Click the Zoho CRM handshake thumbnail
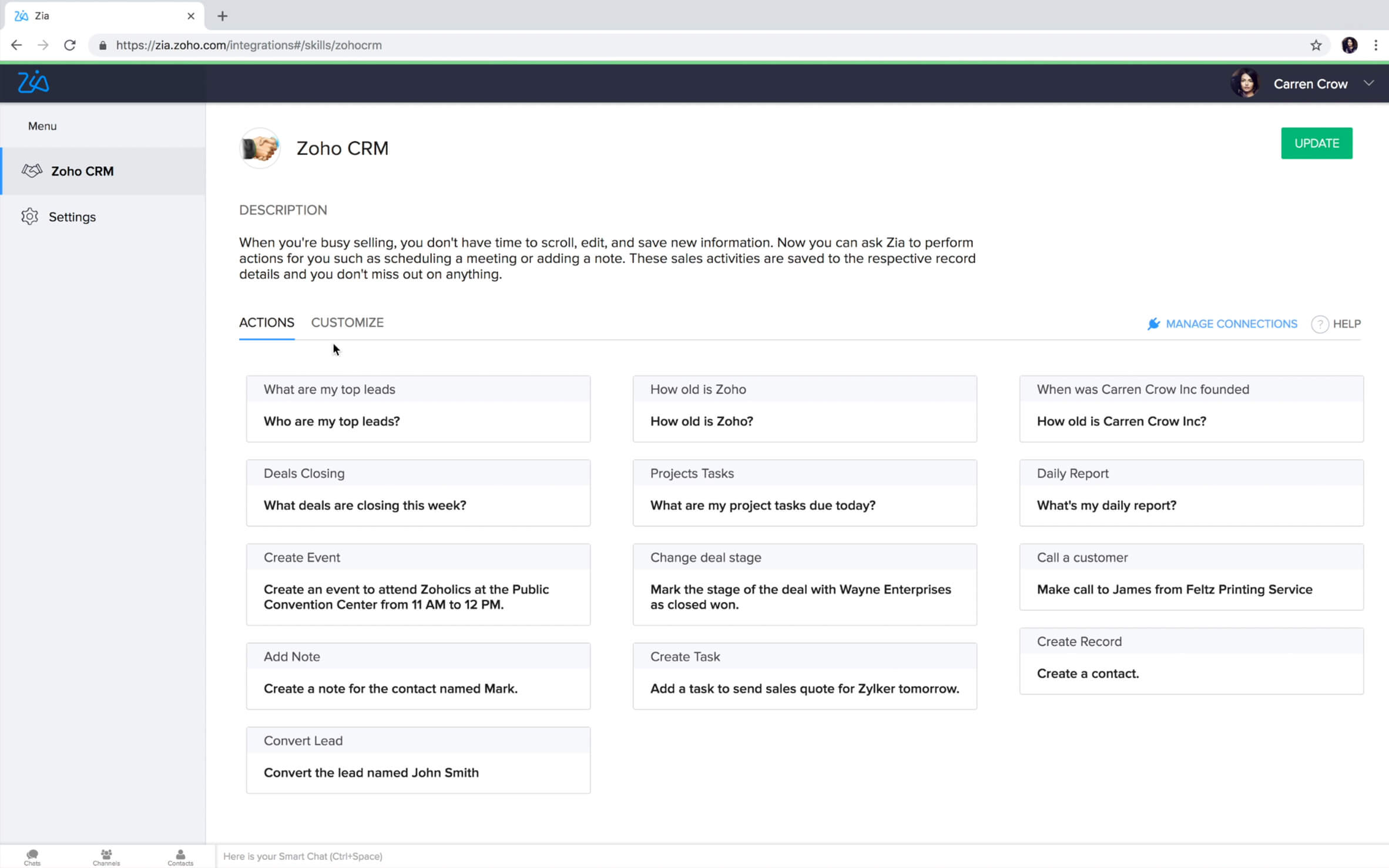The width and height of the screenshot is (1389, 868). click(260, 148)
